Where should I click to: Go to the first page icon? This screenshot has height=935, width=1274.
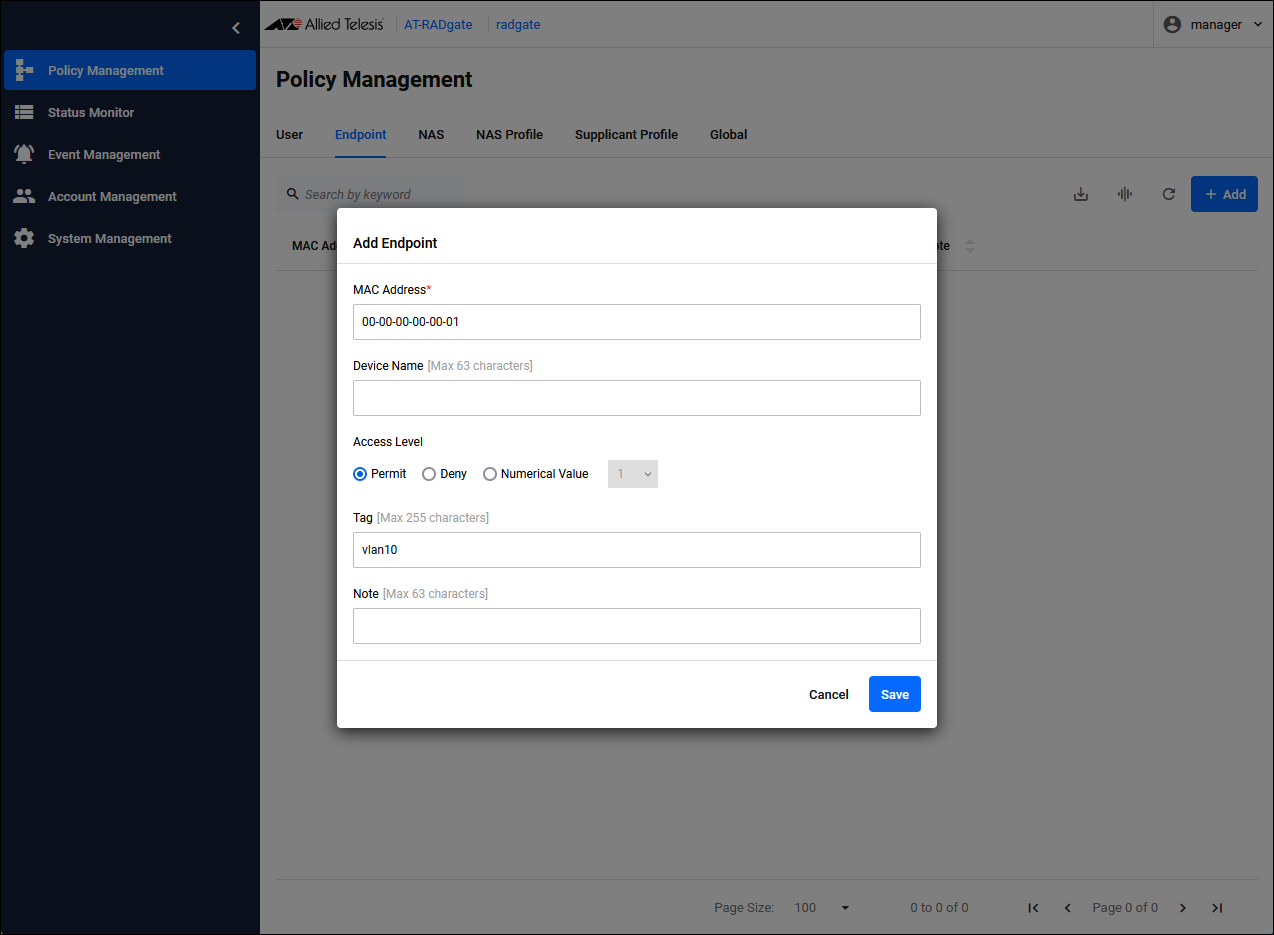coord(1033,908)
